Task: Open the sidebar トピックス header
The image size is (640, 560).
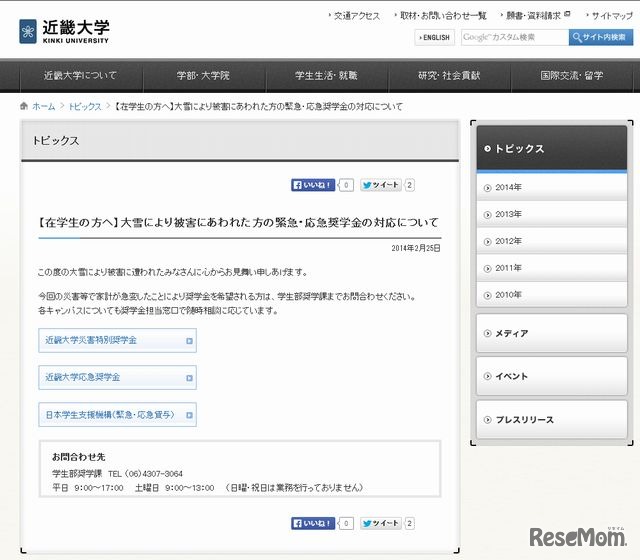Action: pyautogui.click(x=551, y=148)
